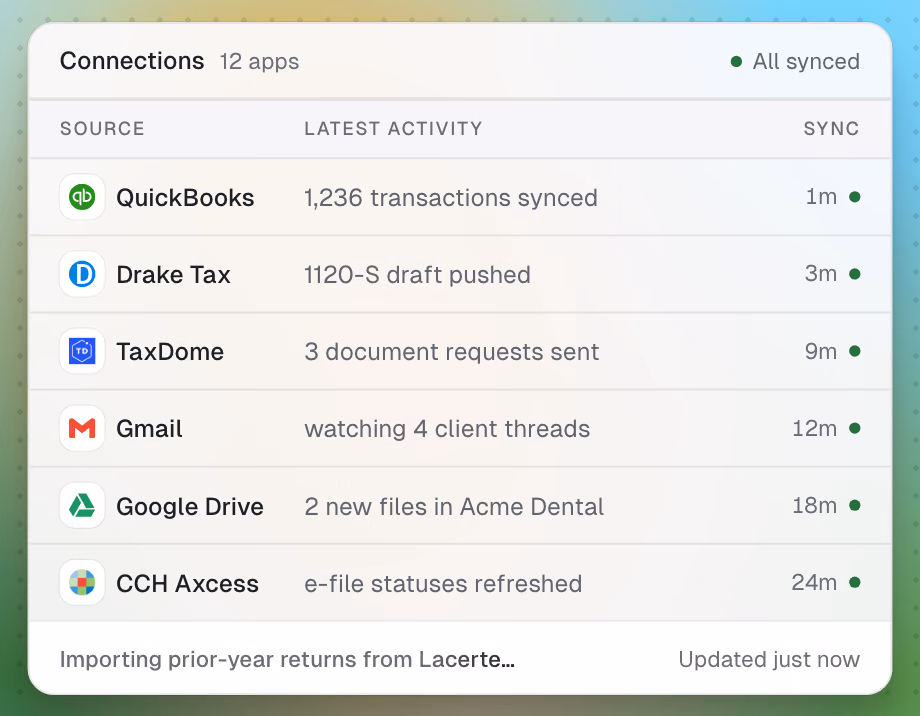Select the Gmail source name
Image resolution: width=920 pixels, height=716 pixels.
coord(149,429)
